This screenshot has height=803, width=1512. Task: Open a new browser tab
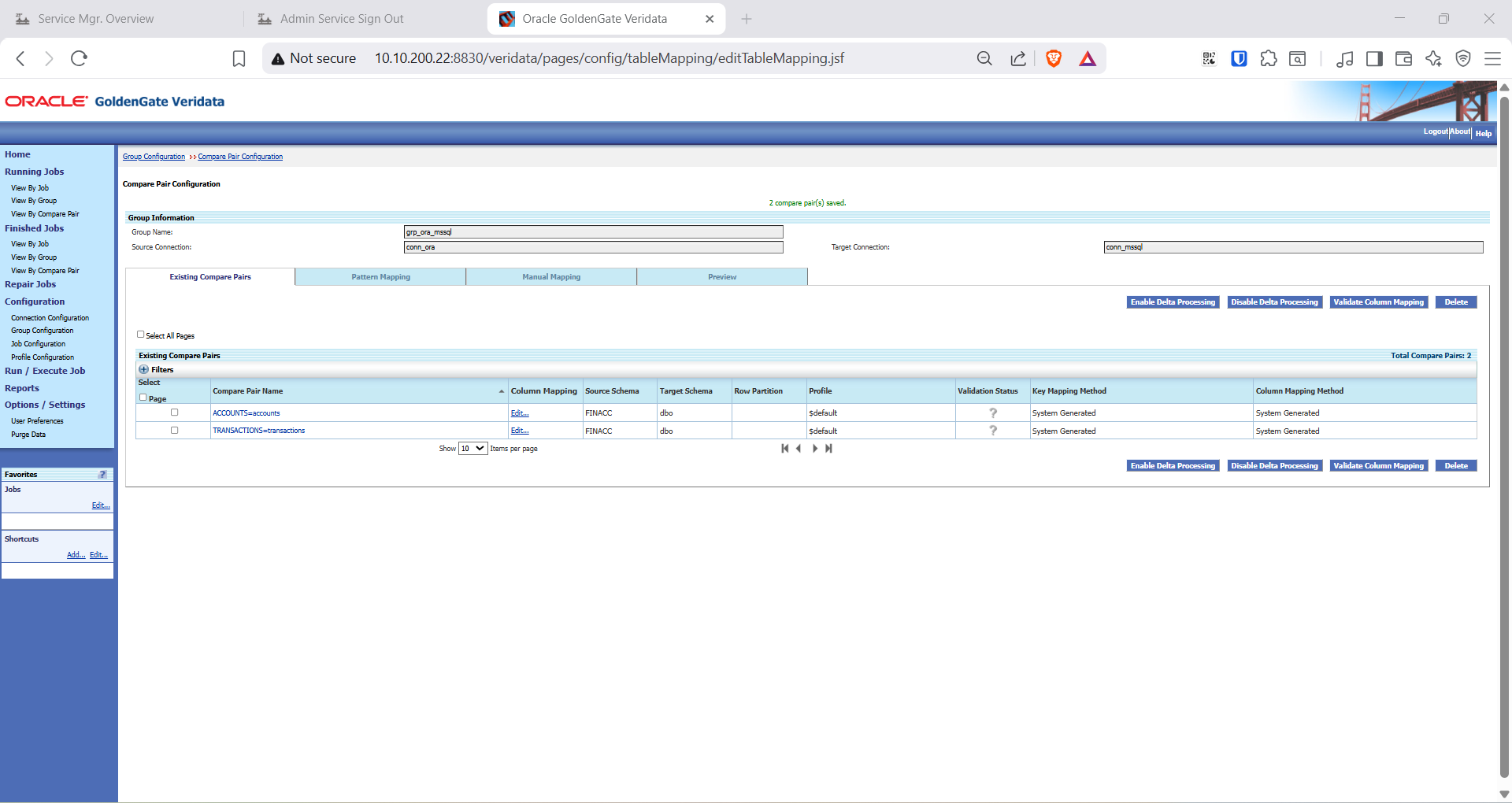tap(747, 19)
